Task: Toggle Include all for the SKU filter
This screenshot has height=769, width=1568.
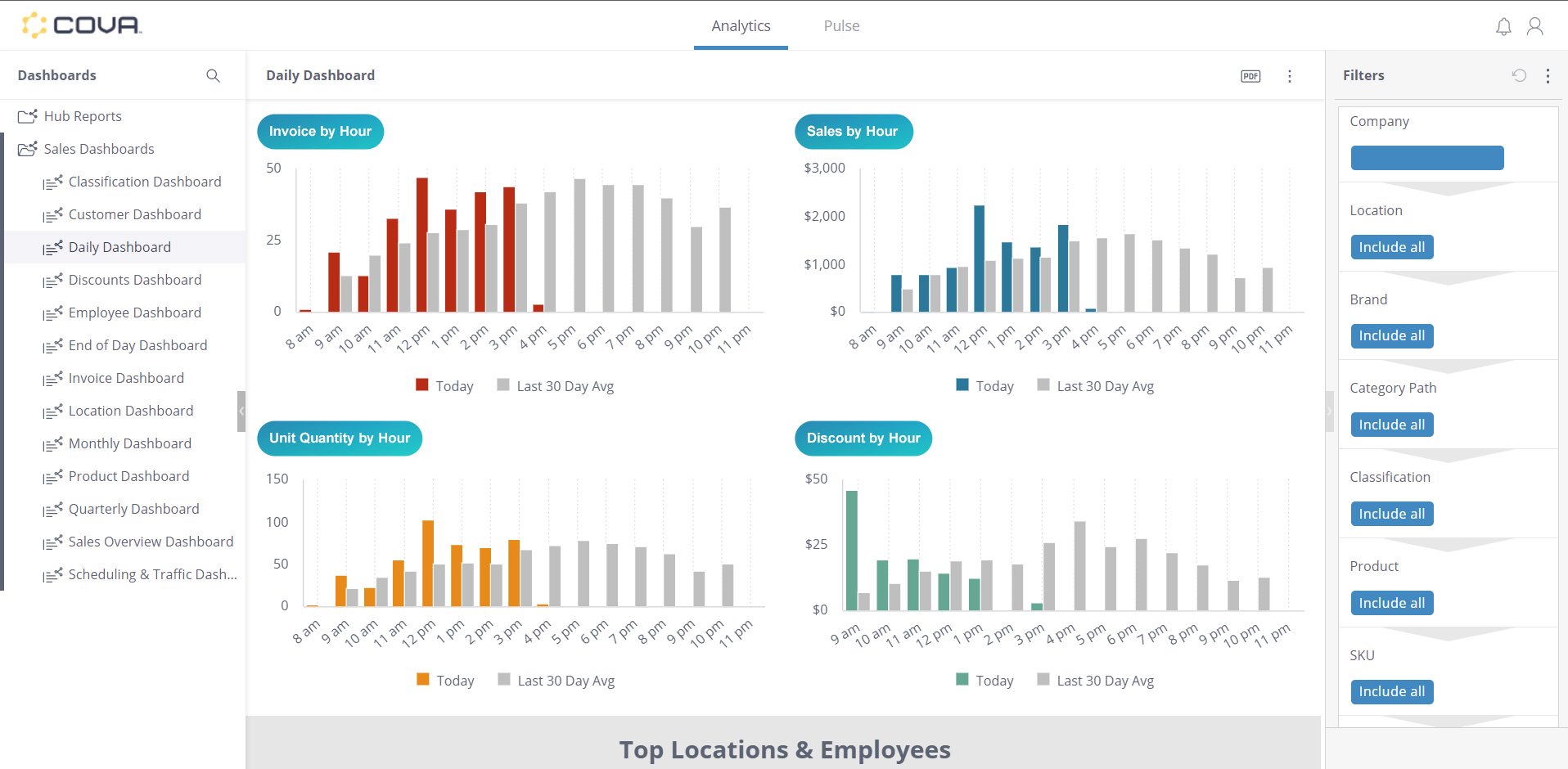Action: (x=1391, y=691)
